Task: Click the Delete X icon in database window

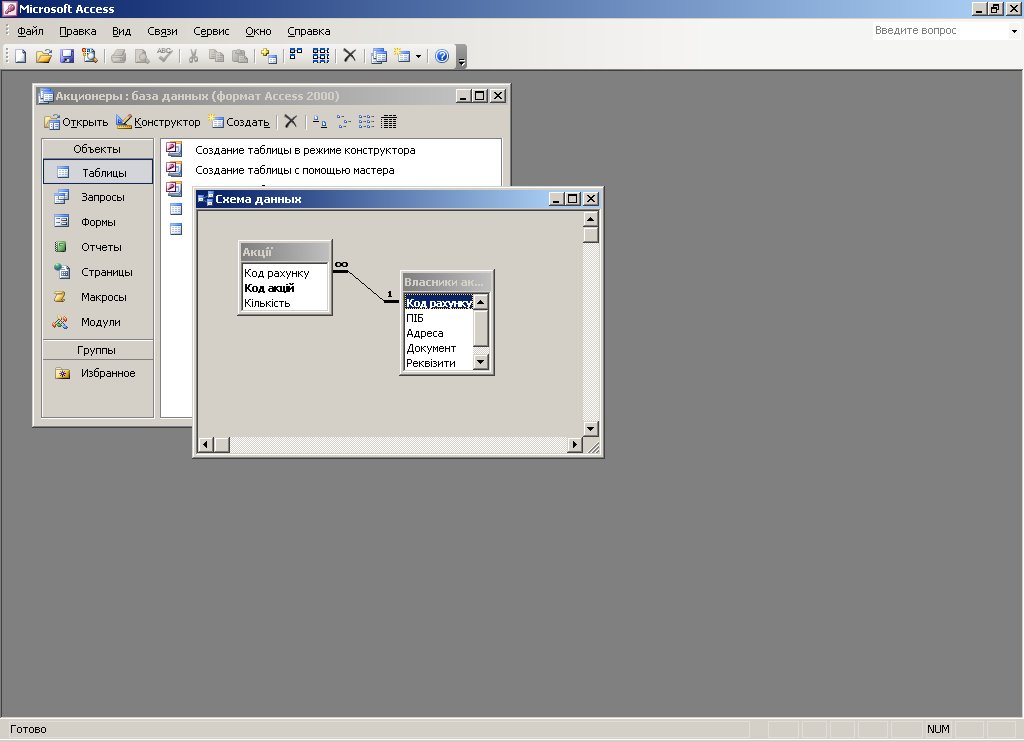Action: coord(291,121)
